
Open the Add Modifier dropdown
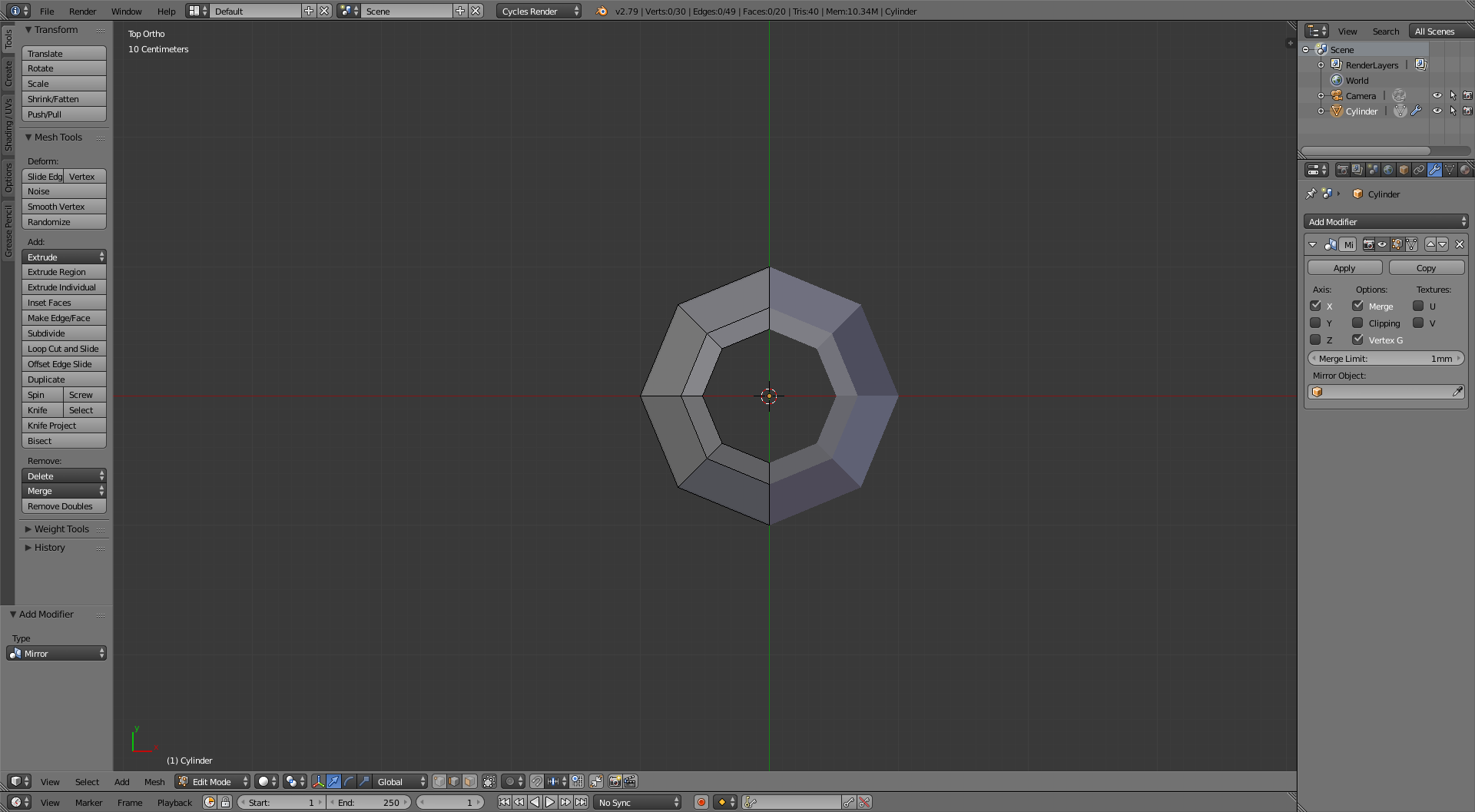click(x=1386, y=221)
